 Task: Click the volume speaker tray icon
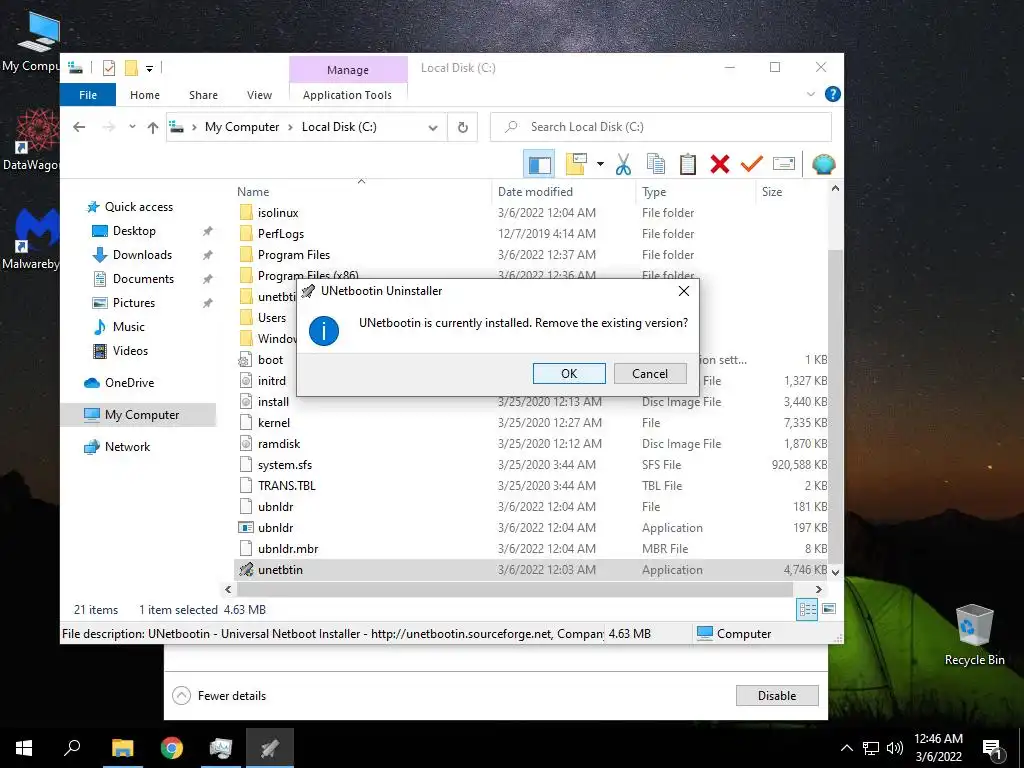pos(895,748)
